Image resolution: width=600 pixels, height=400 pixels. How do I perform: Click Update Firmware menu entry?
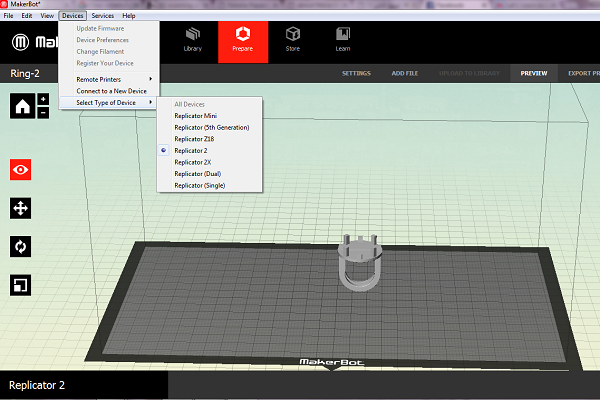109,28
